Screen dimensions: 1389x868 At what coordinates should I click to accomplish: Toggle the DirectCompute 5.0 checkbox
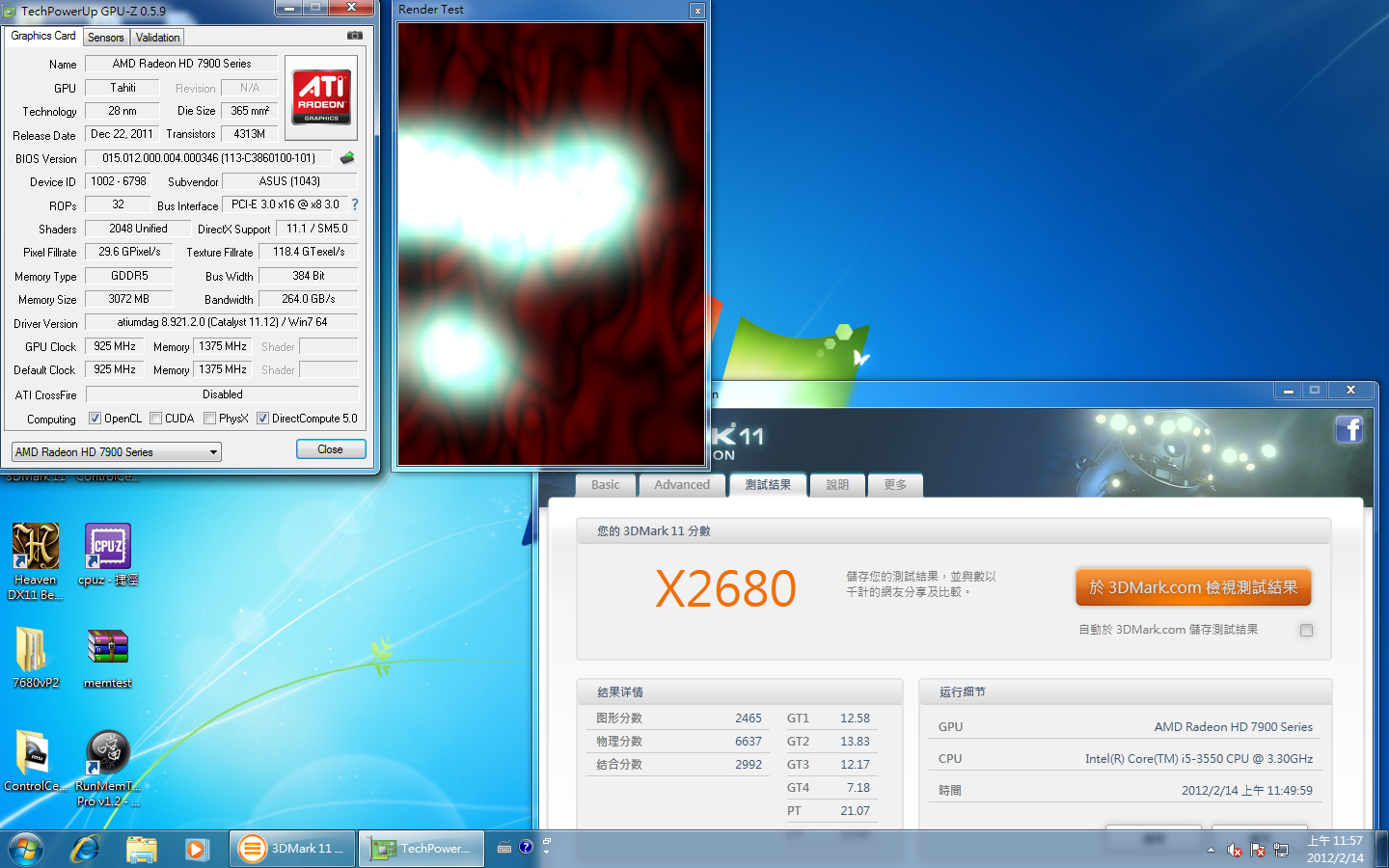(262, 419)
